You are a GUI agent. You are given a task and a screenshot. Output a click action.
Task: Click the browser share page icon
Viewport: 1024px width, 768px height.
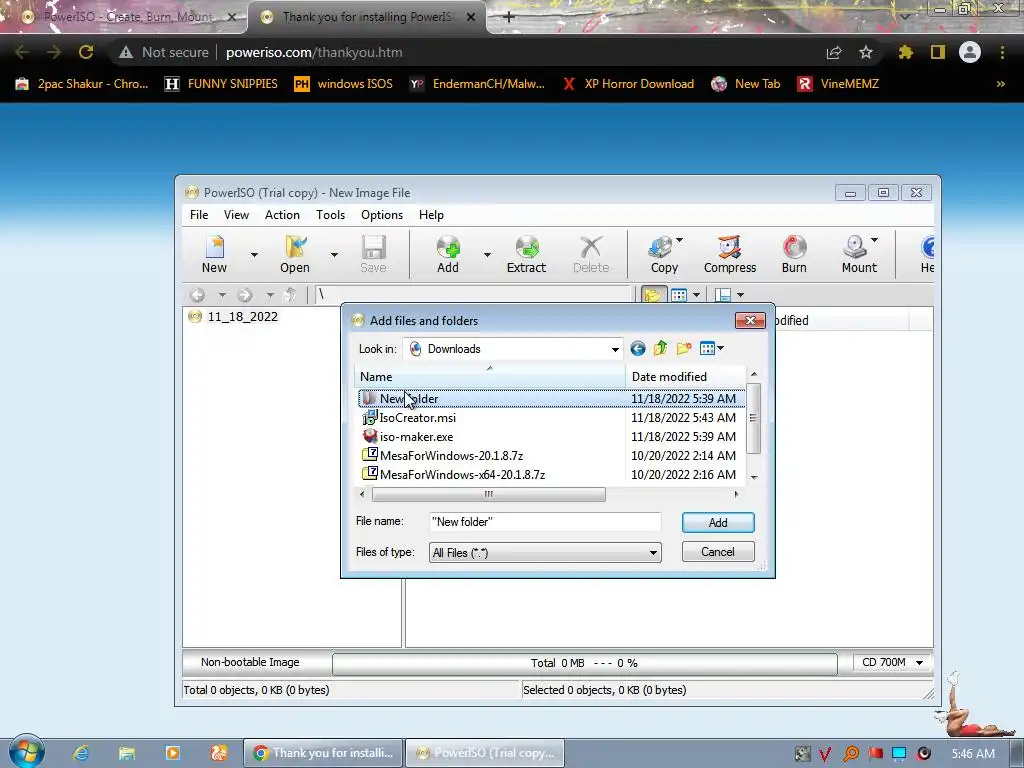834,52
